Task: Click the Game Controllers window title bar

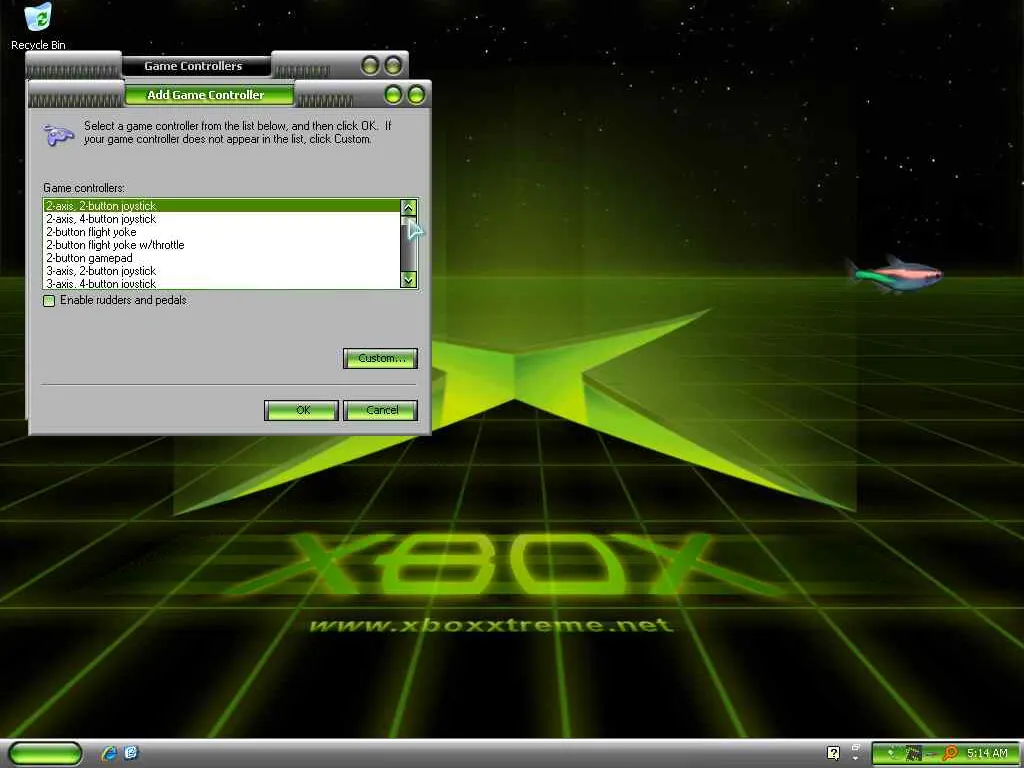Action: (194, 66)
